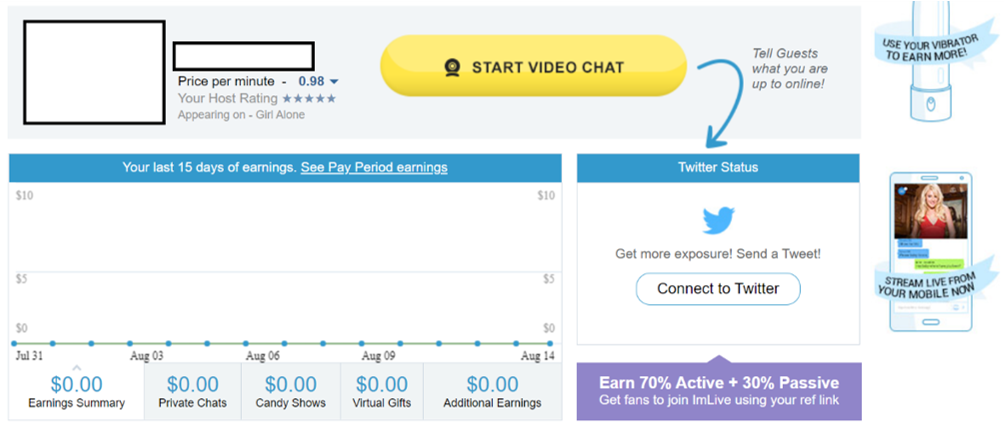Switch to the Earnings Summary tab
Image resolution: width=1004 pixels, height=423 pixels.
[76, 392]
